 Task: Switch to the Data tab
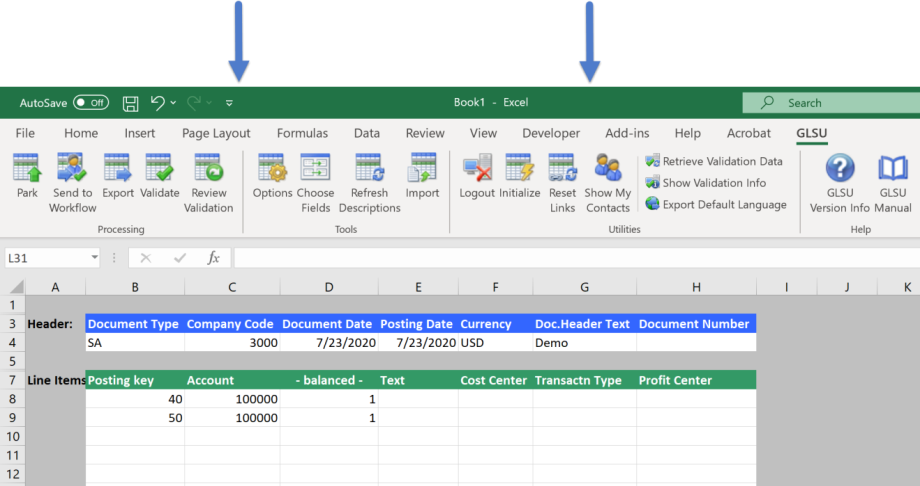point(367,133)
